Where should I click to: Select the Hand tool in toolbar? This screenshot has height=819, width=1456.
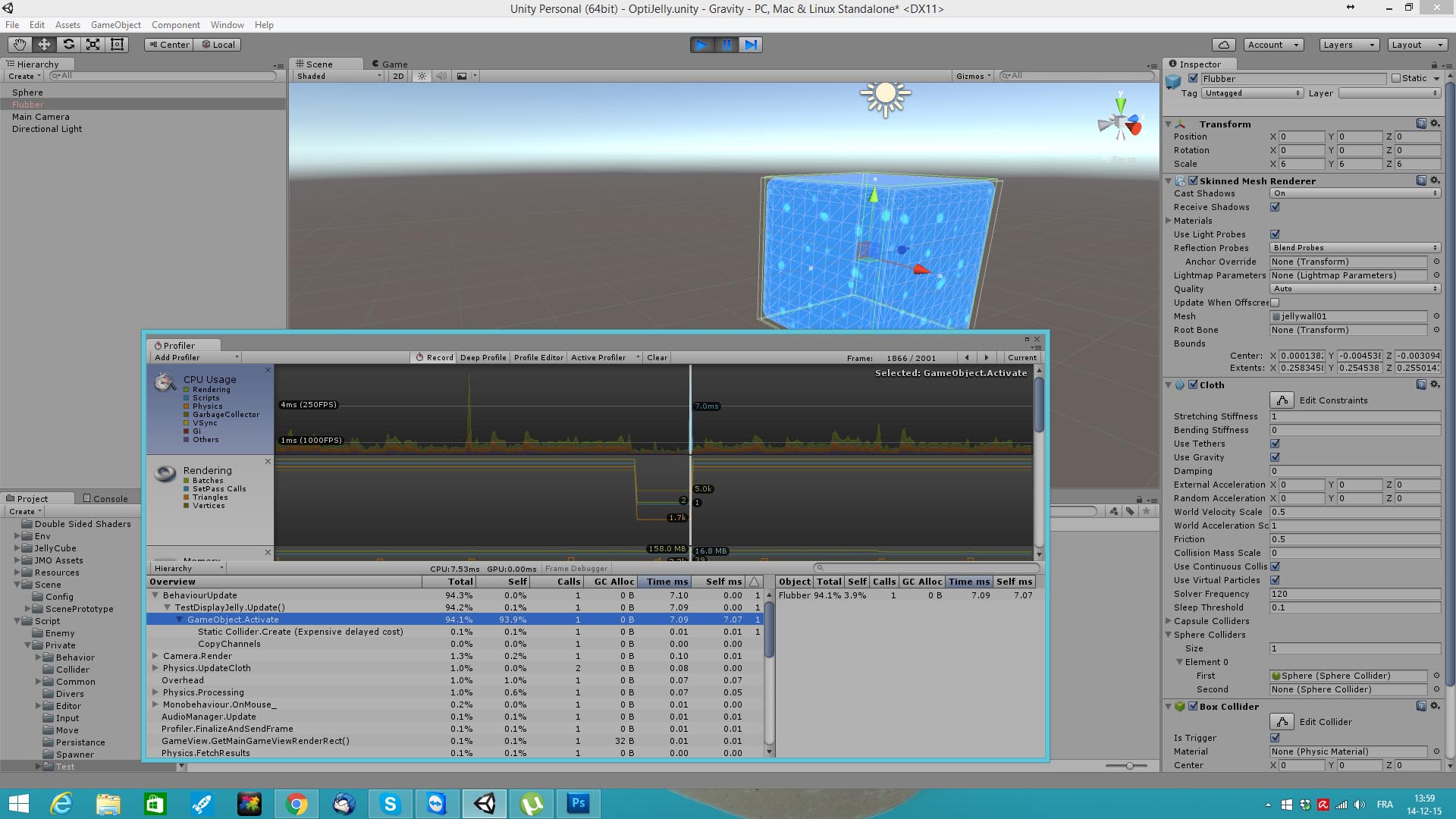pyautogui.click(x=20, y=45)
